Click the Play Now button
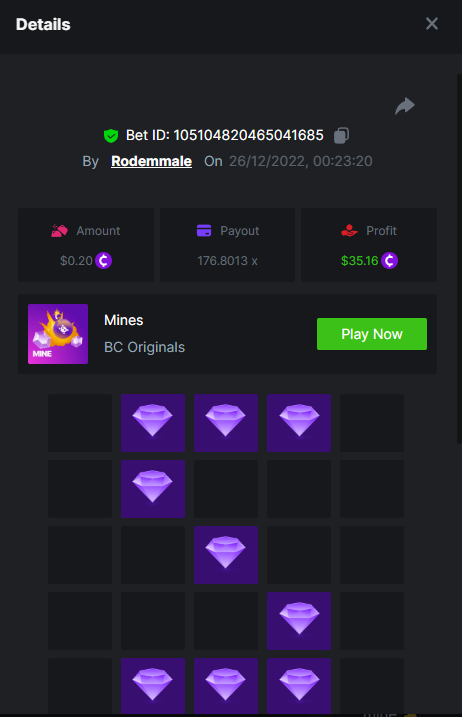Viewport: 462px width, 717px height. coord(372,334)
